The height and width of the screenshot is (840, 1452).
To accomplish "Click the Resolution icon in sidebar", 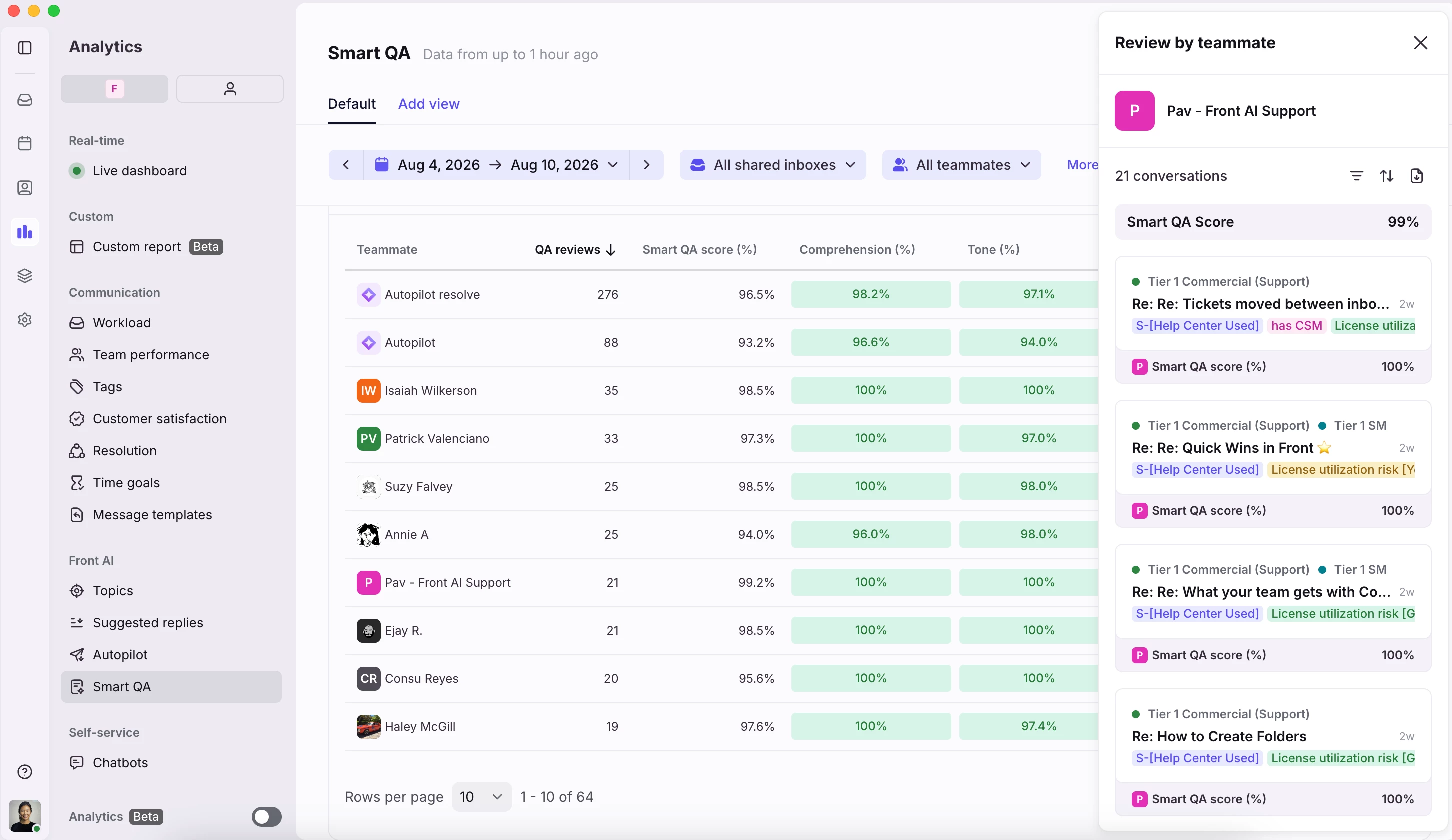I will coord(76,451).
